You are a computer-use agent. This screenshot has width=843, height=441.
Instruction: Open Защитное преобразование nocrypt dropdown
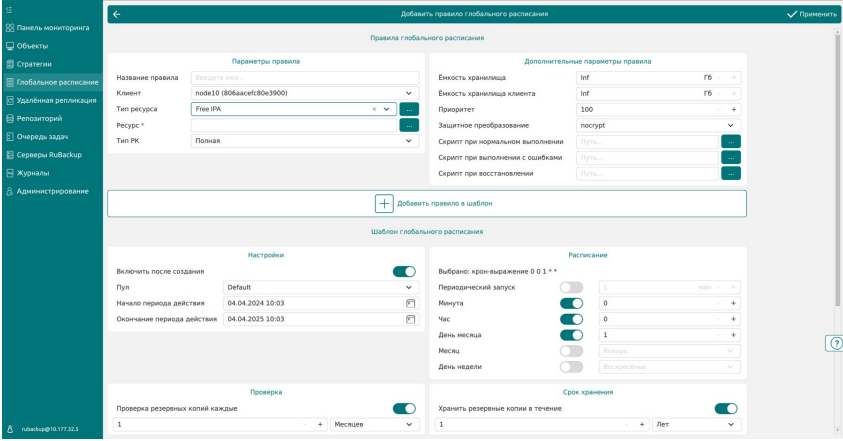659,126
